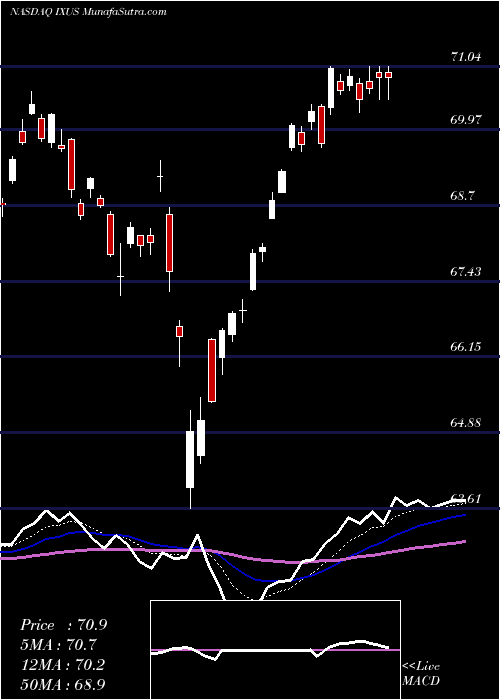Click the Price : 70.9 readout
Image resolution: width=500 pixels, height=700 pixels.
[x=63, y=625]
